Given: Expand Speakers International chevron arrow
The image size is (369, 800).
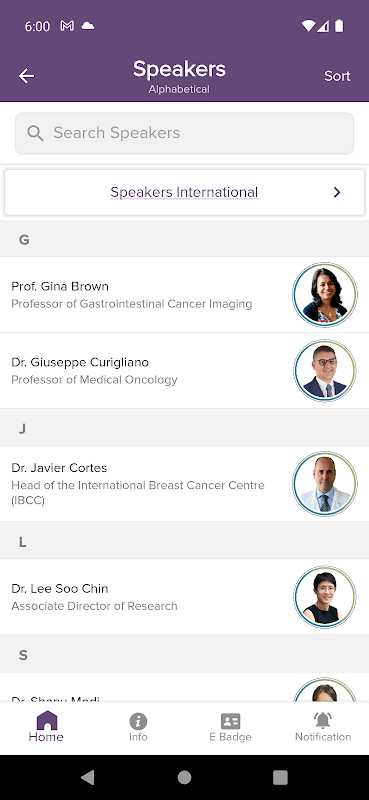Looking at the screenshot, I should click(337, 192).
